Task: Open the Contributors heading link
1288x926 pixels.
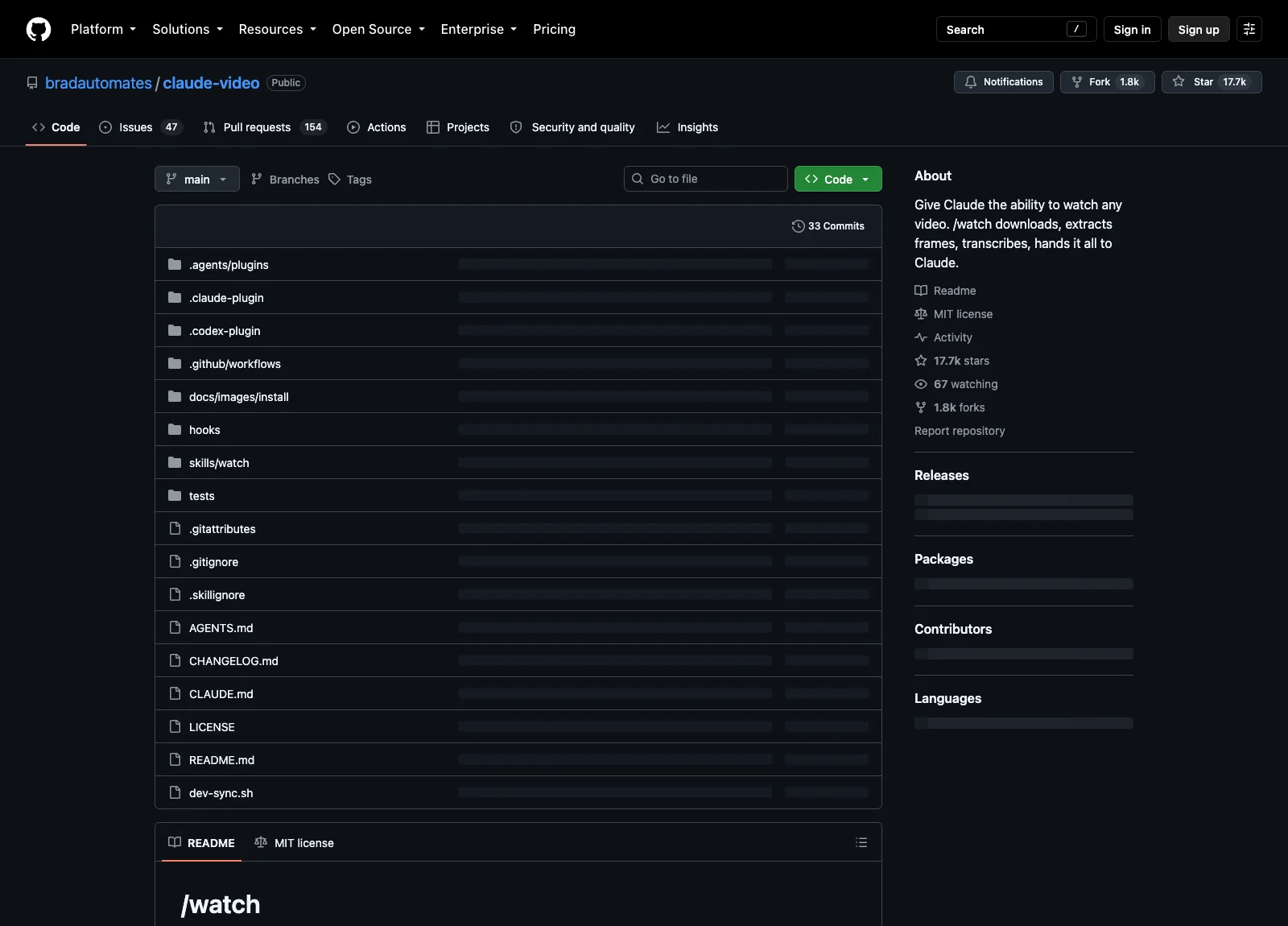Action: click(x=953, y=629)
